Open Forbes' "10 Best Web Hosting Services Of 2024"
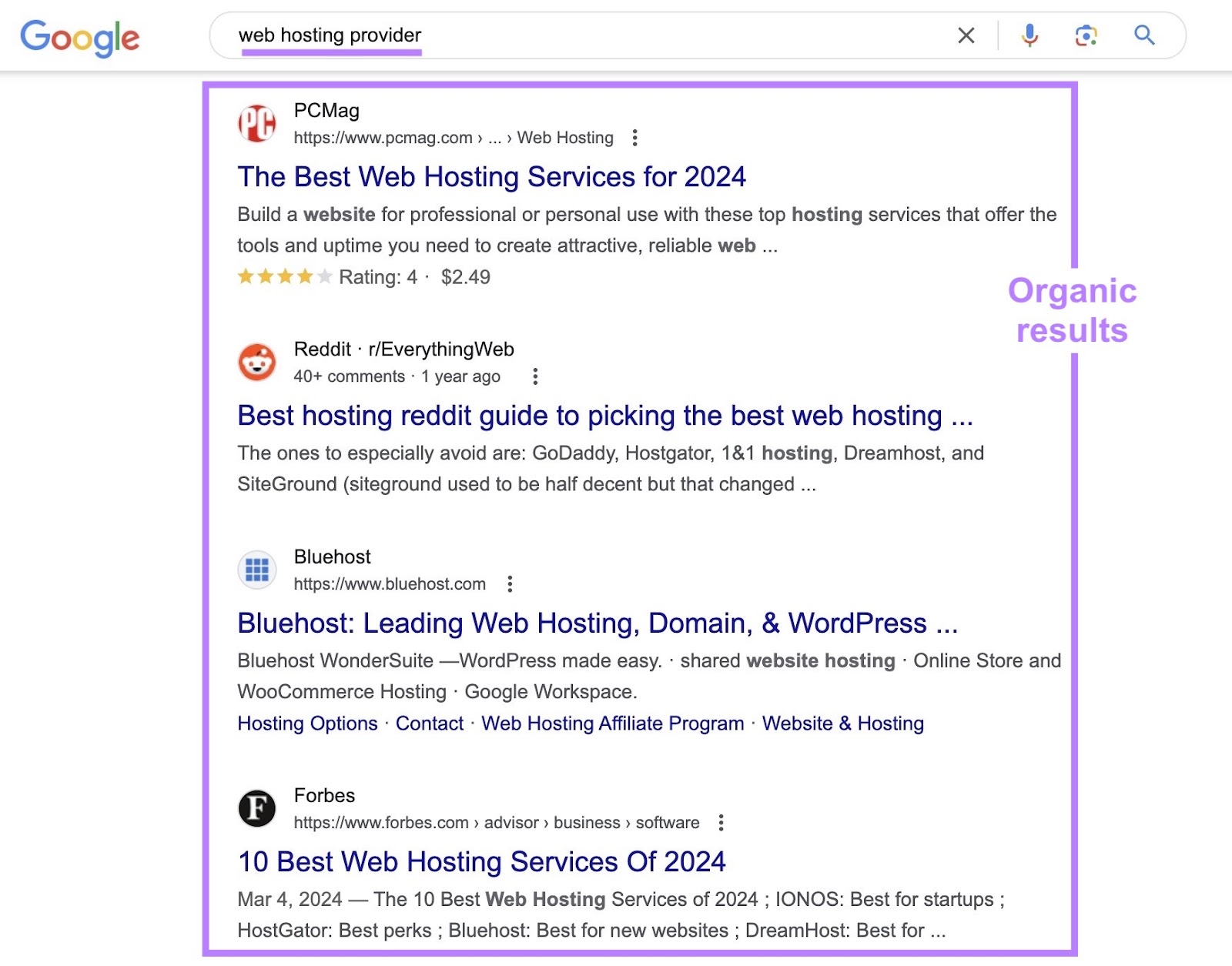This screenshot has width=1232, height=966. (x=481, y=862)
